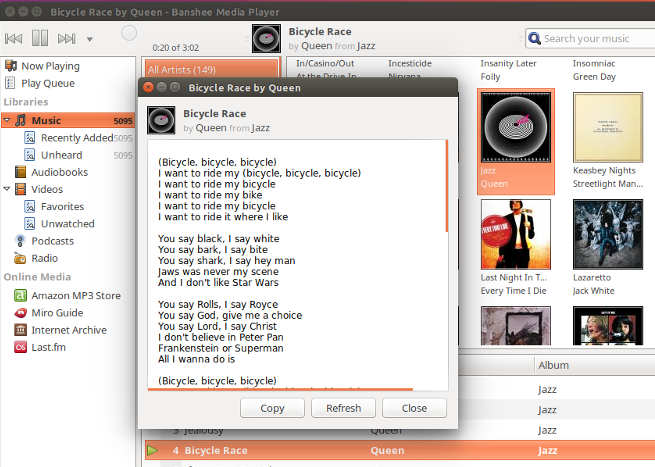Select the Lazaretto album cover

608,234
